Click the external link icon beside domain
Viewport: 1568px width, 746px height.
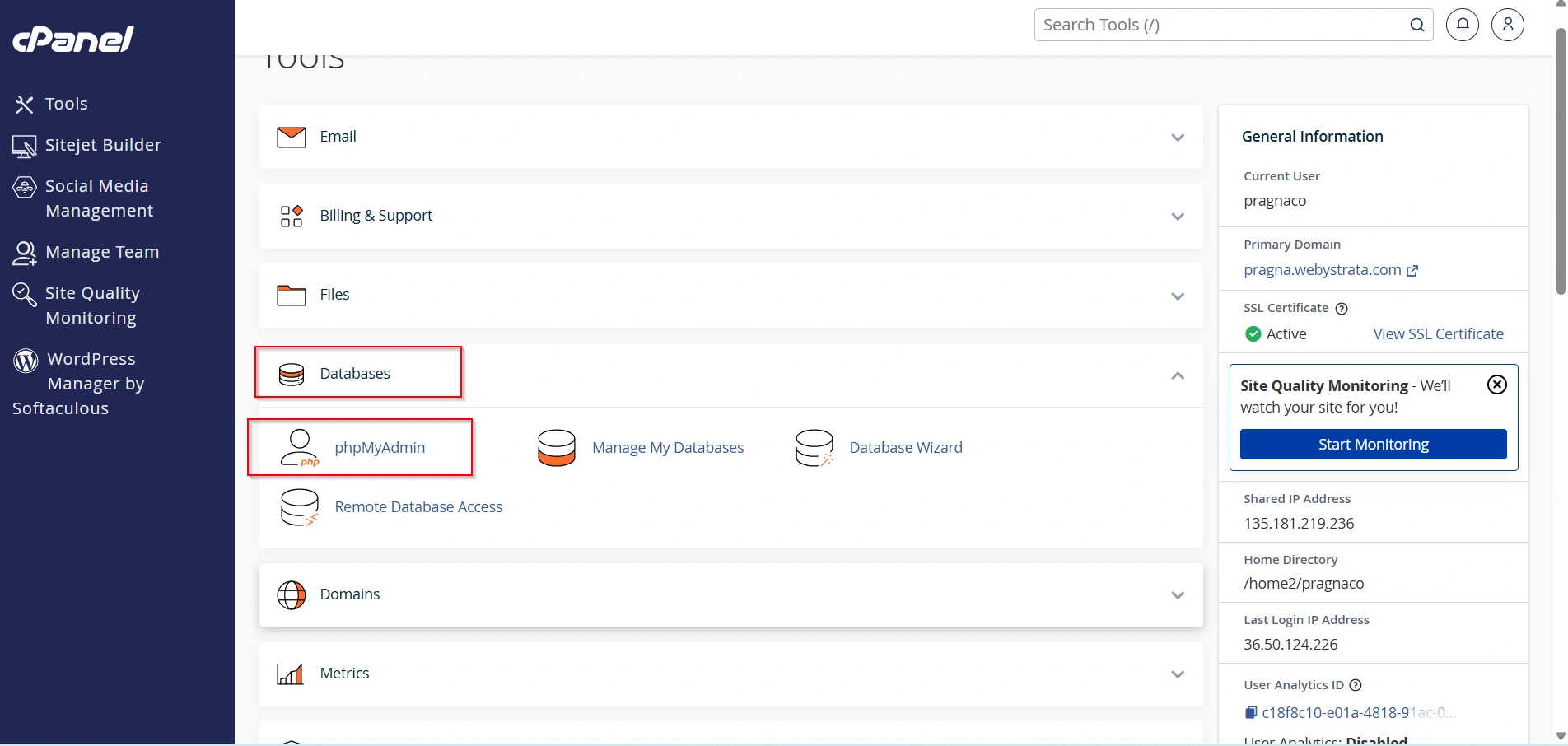1412,271
